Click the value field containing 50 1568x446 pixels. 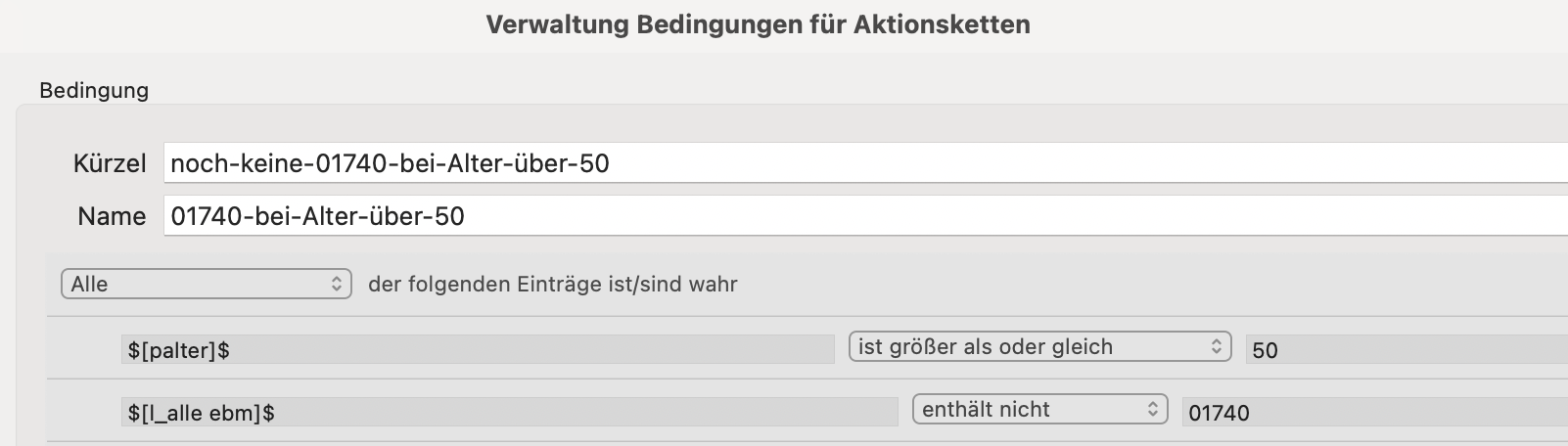[x=1407, y=349]
